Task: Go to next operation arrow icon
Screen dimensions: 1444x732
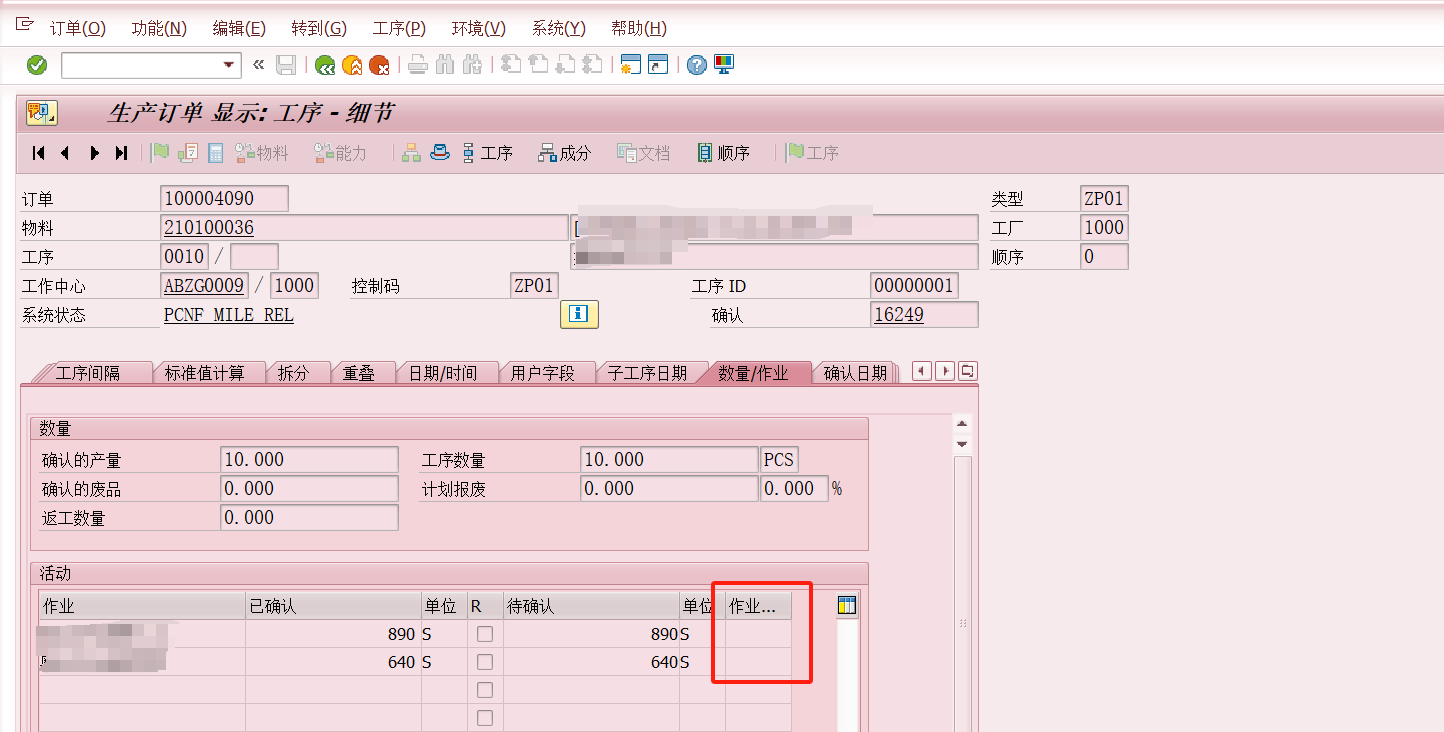Action: (95, 153)
